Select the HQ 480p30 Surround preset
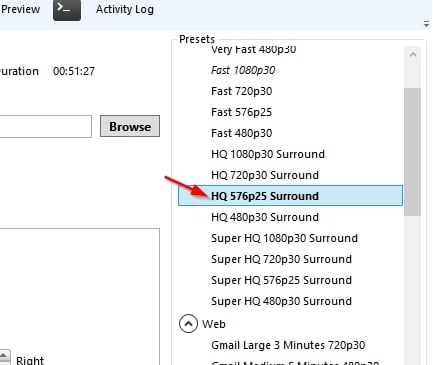This screenshot has height=365, width=433. pyautogui.click(x=265, y=217)
